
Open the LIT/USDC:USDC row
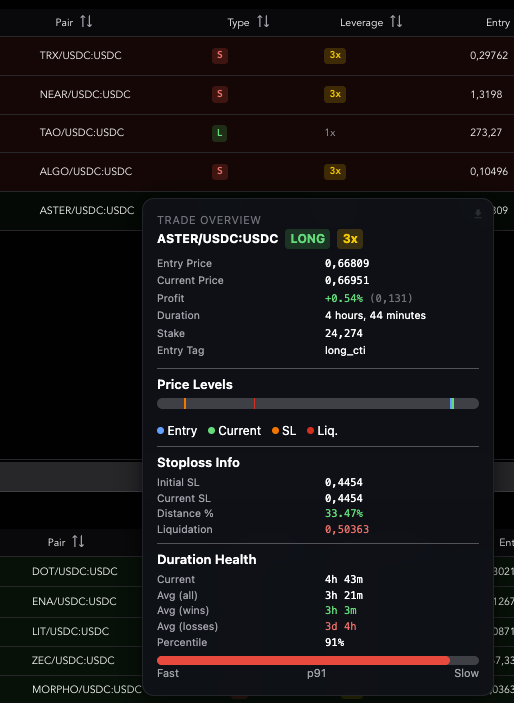pyautogui.click(x=70, y=631)
